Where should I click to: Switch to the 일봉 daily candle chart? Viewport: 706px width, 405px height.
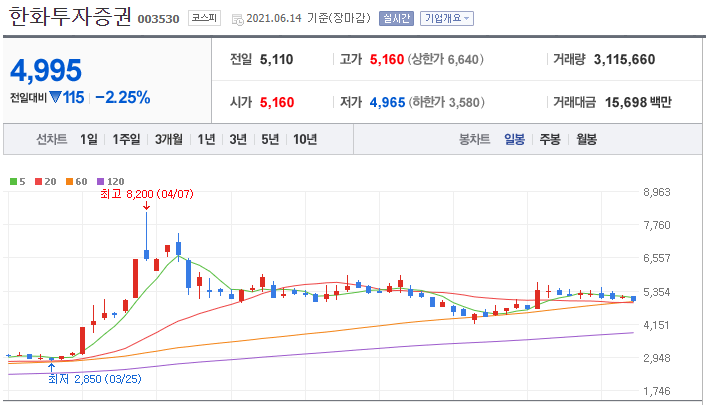tap(514, 140)
